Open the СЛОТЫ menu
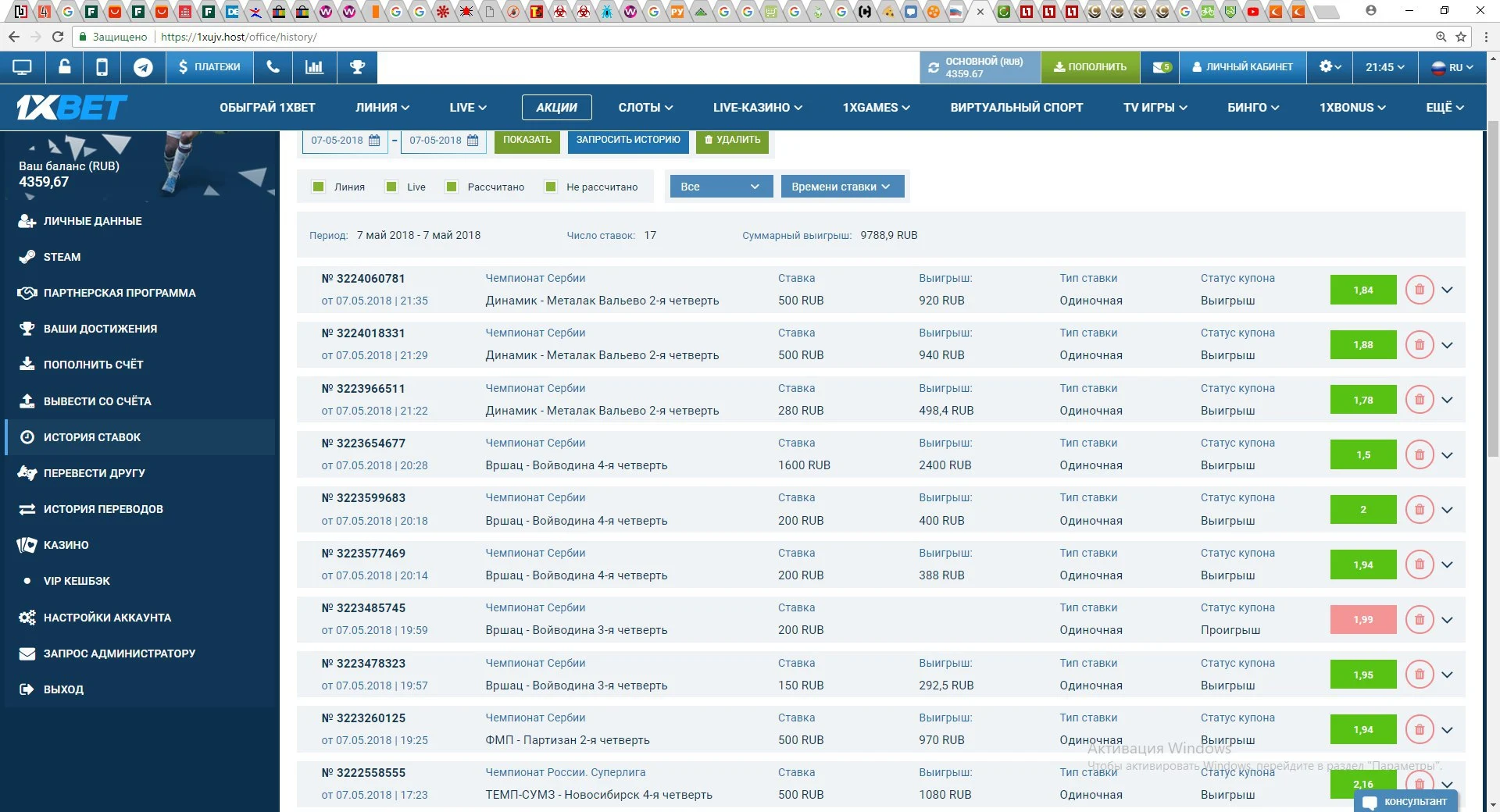Viewport: 1500px width, 812px height. pyautogui.click(x=645, y=108)
